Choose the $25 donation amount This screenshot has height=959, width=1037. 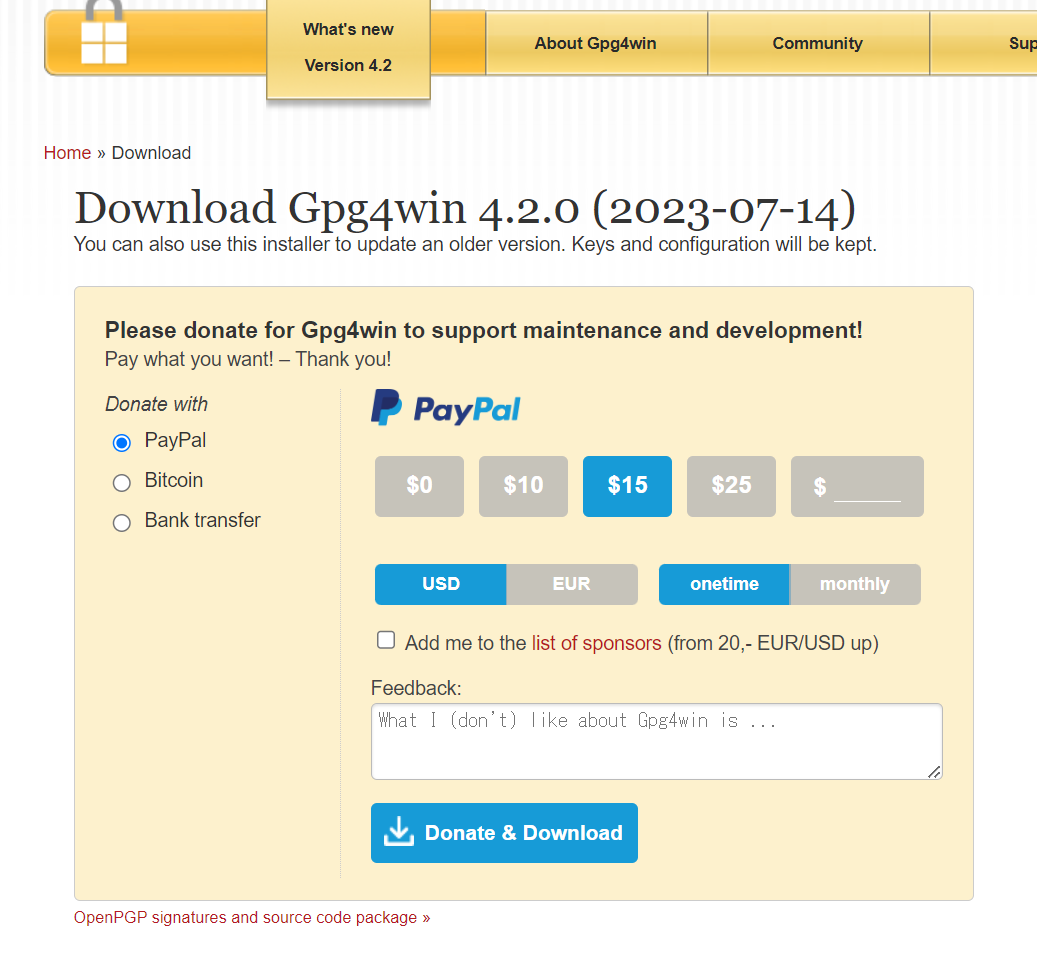(x=731, y=486)
